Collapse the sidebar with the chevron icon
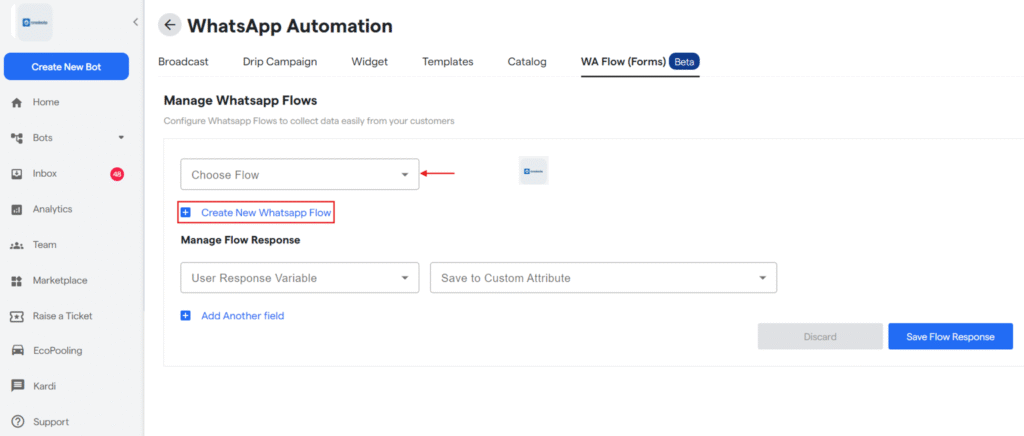1024x436 pixels. tap(135, 22)
